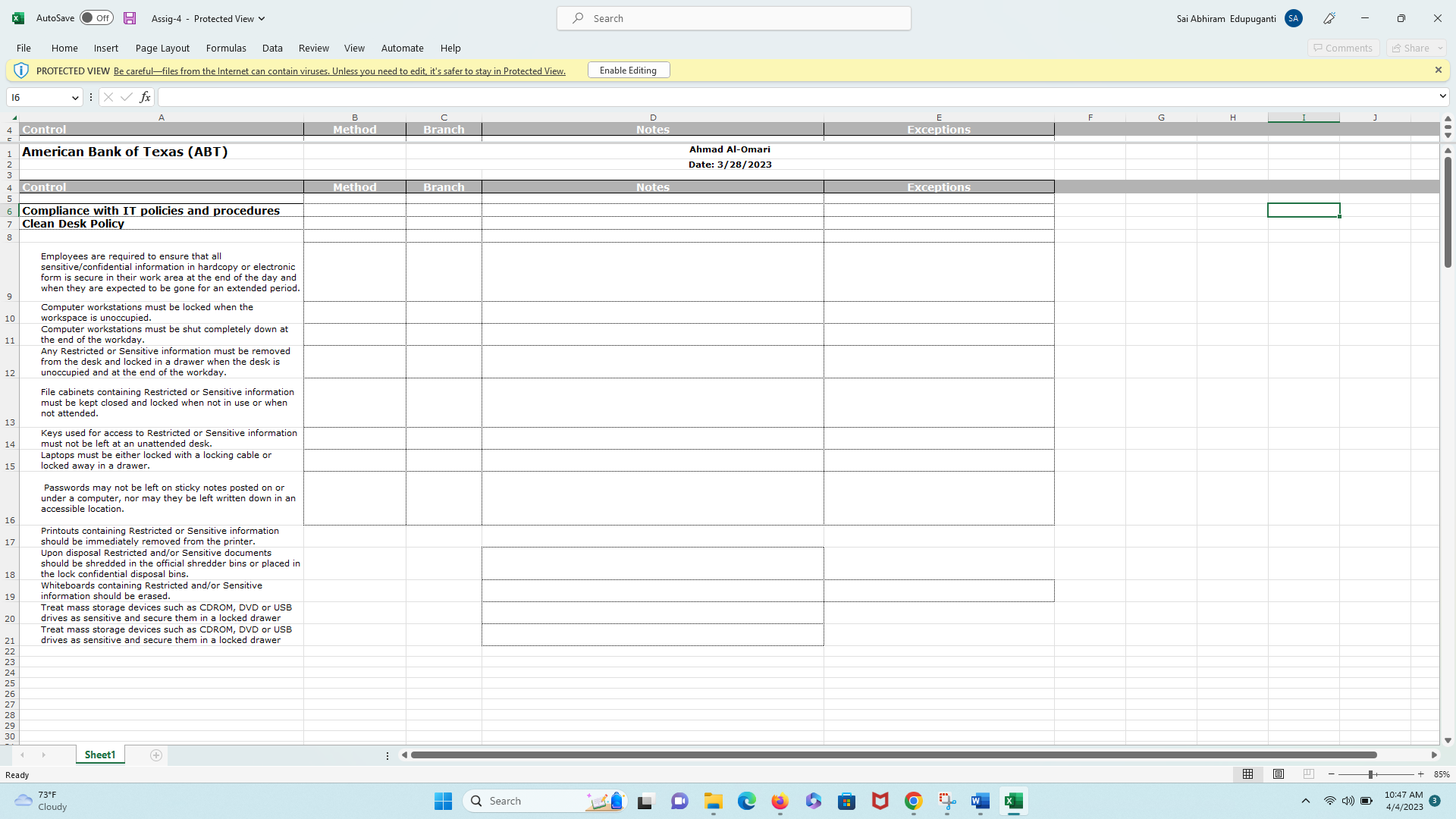This screenshot has width=1456, height=819.
Task: Open Google Chrome from taskbar
Action: point(913,801)
